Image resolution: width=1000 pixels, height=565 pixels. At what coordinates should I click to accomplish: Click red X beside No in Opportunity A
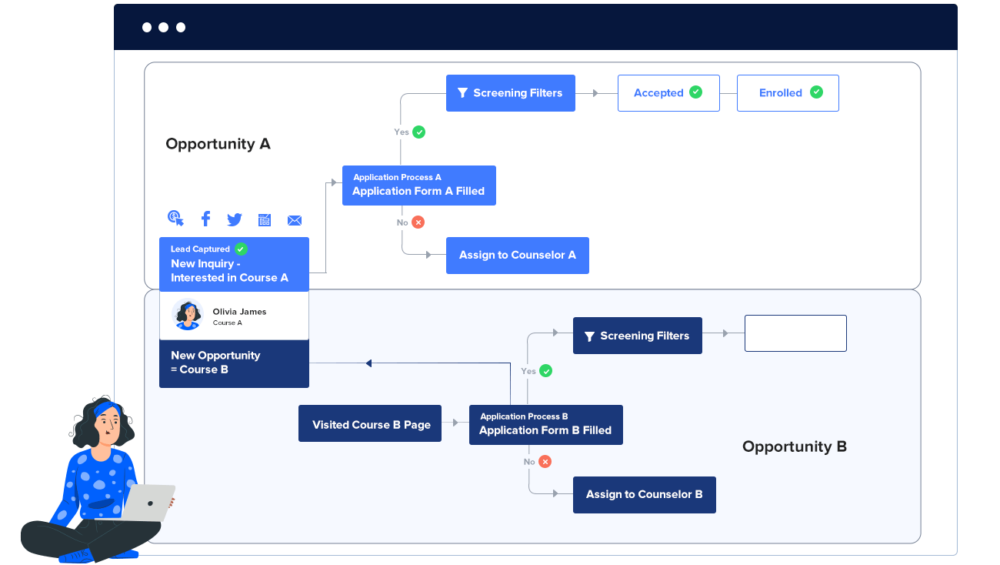pos(418,222)
